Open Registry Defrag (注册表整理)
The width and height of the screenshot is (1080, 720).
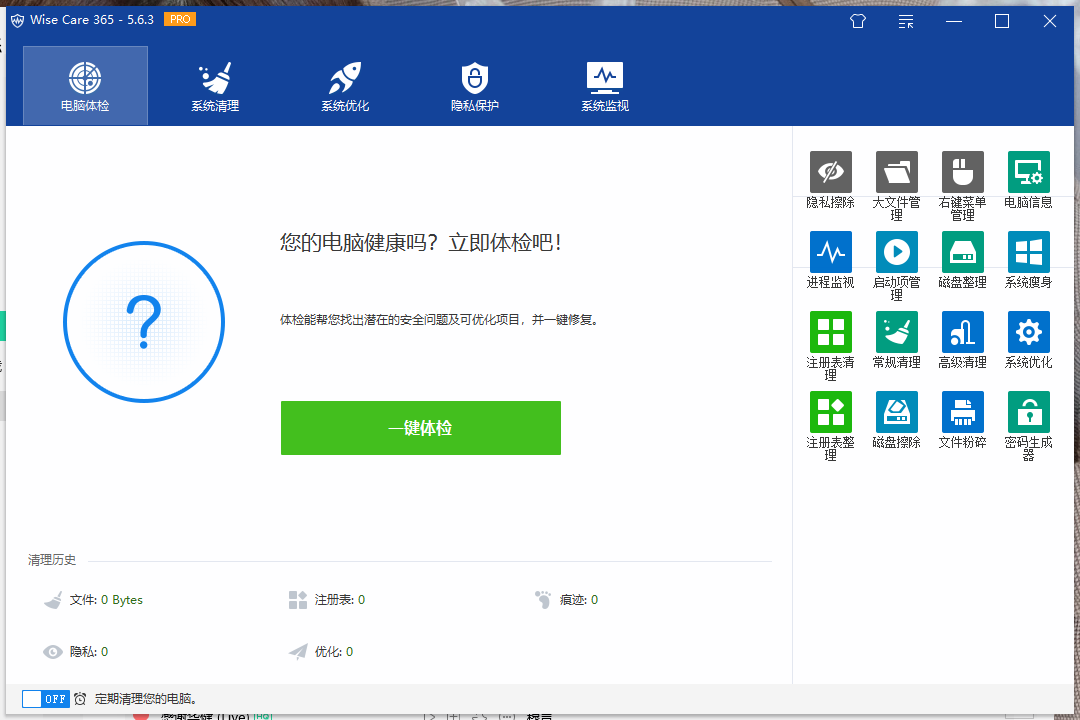point(830,412)
